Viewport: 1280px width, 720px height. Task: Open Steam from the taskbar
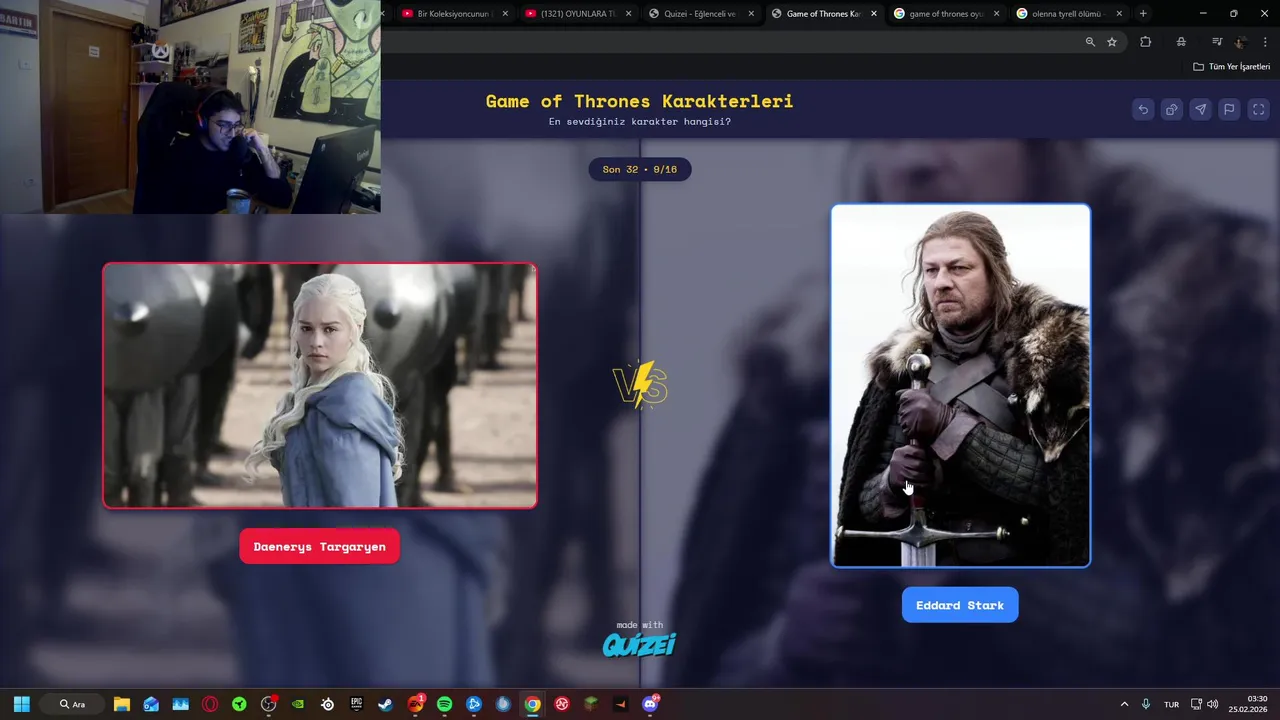click(385, 704)
